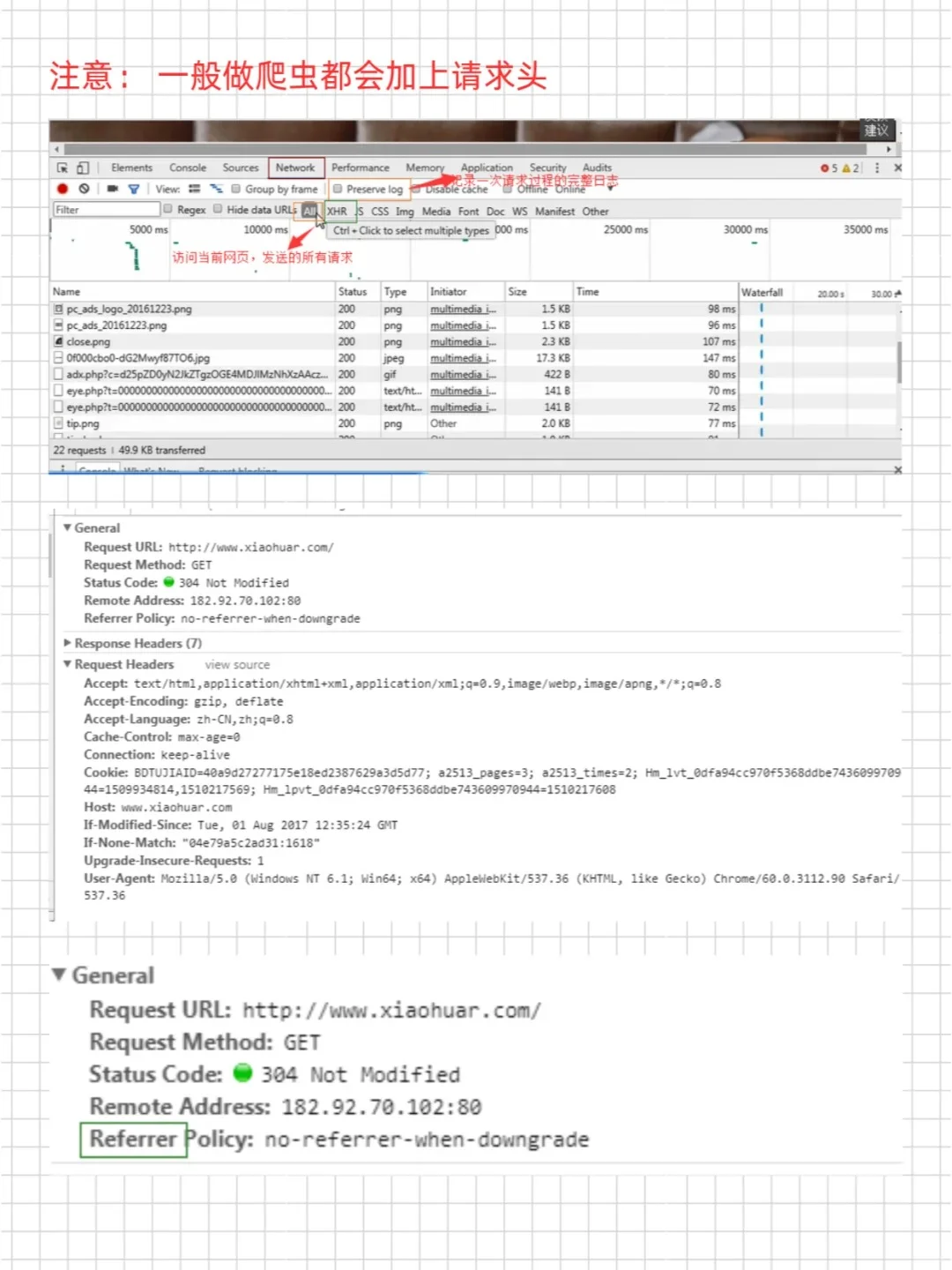Image resolution: width=952 pixels, height=1270 pixels.
Task: Filter requests by Other
Action: (x=596, y=212)
